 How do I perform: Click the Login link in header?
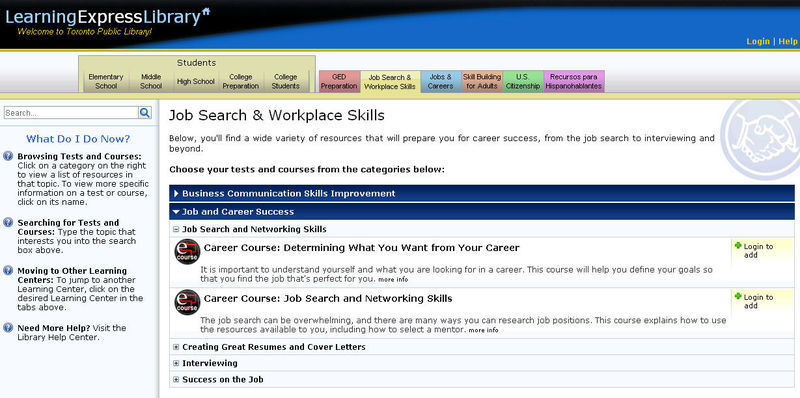[x=758, y=41]
